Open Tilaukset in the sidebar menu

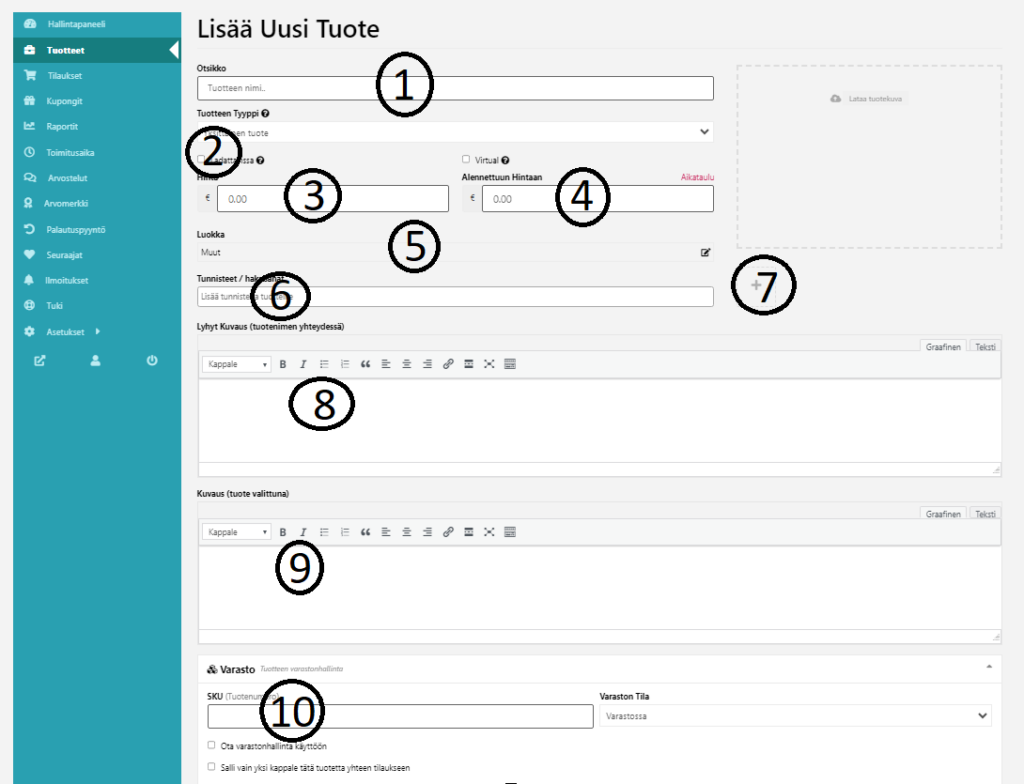[64, 75]
